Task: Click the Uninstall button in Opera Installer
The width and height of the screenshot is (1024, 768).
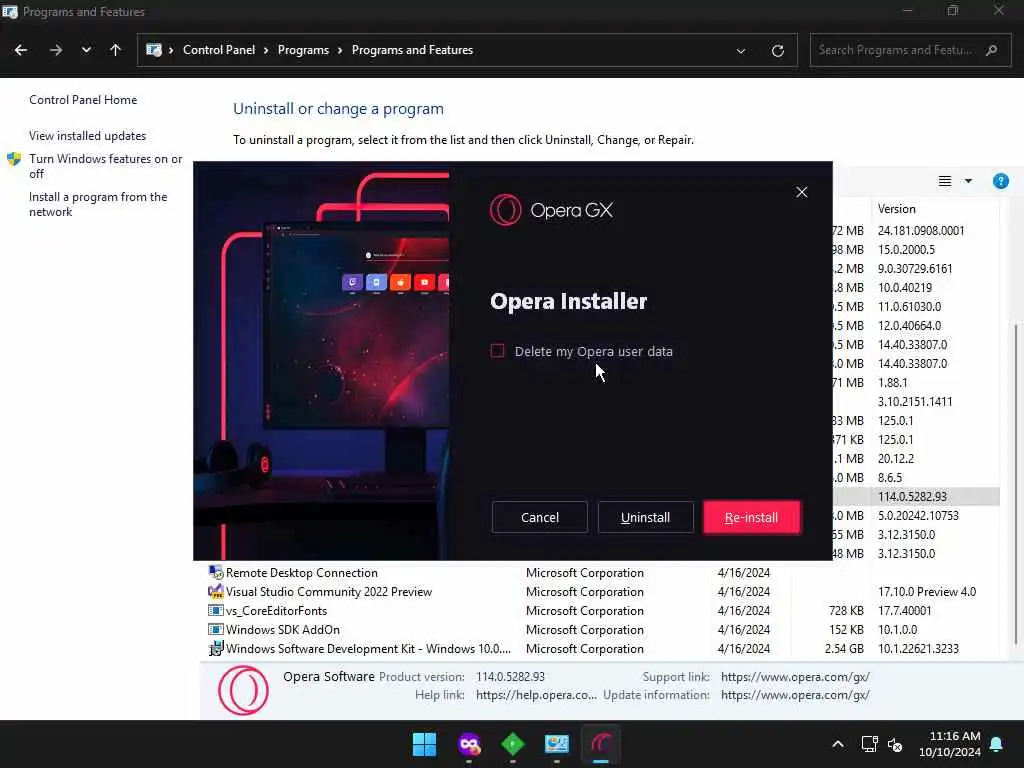Action: point(645,517)
